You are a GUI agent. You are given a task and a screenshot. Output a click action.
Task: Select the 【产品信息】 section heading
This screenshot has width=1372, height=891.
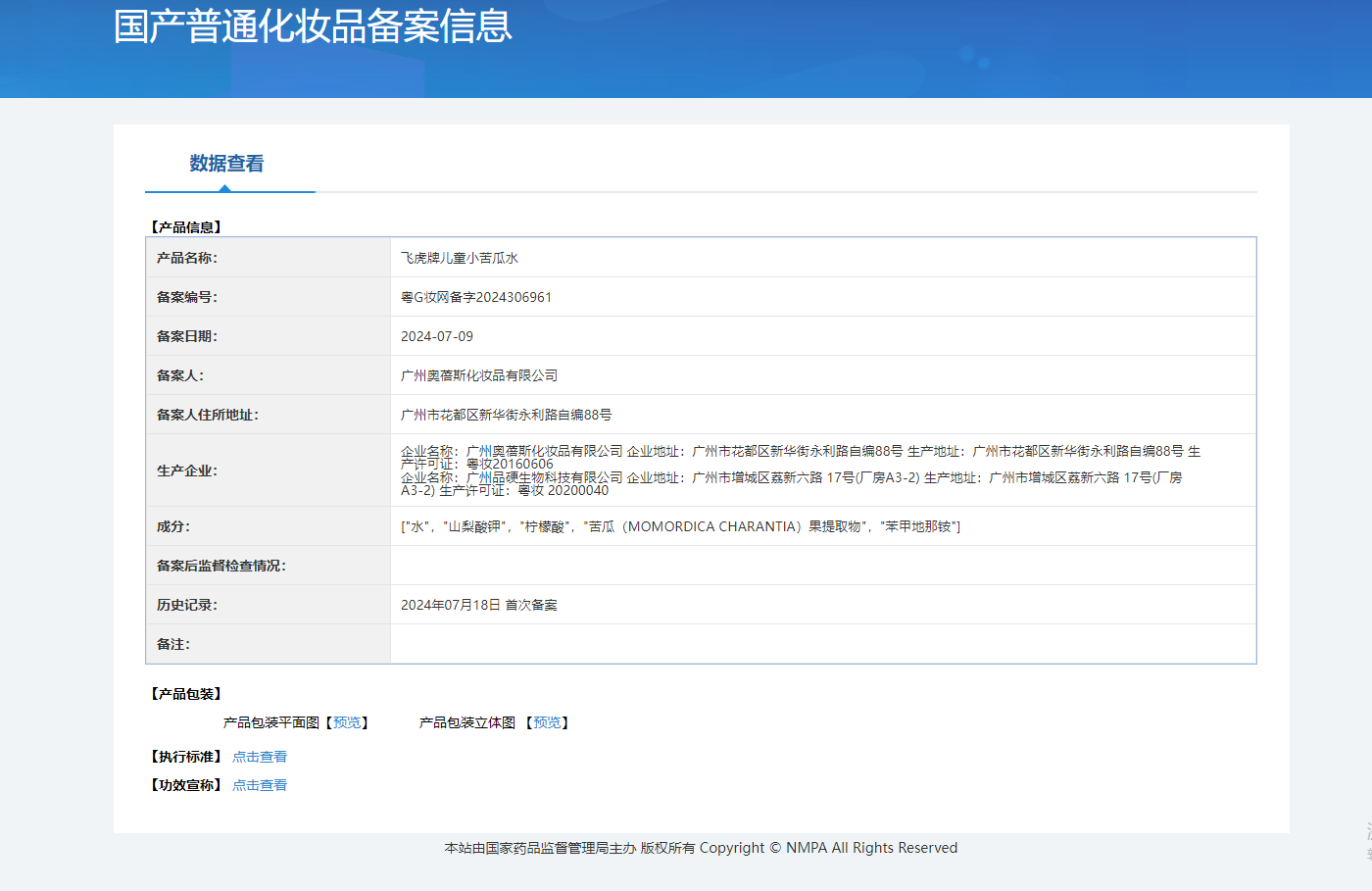185,227
